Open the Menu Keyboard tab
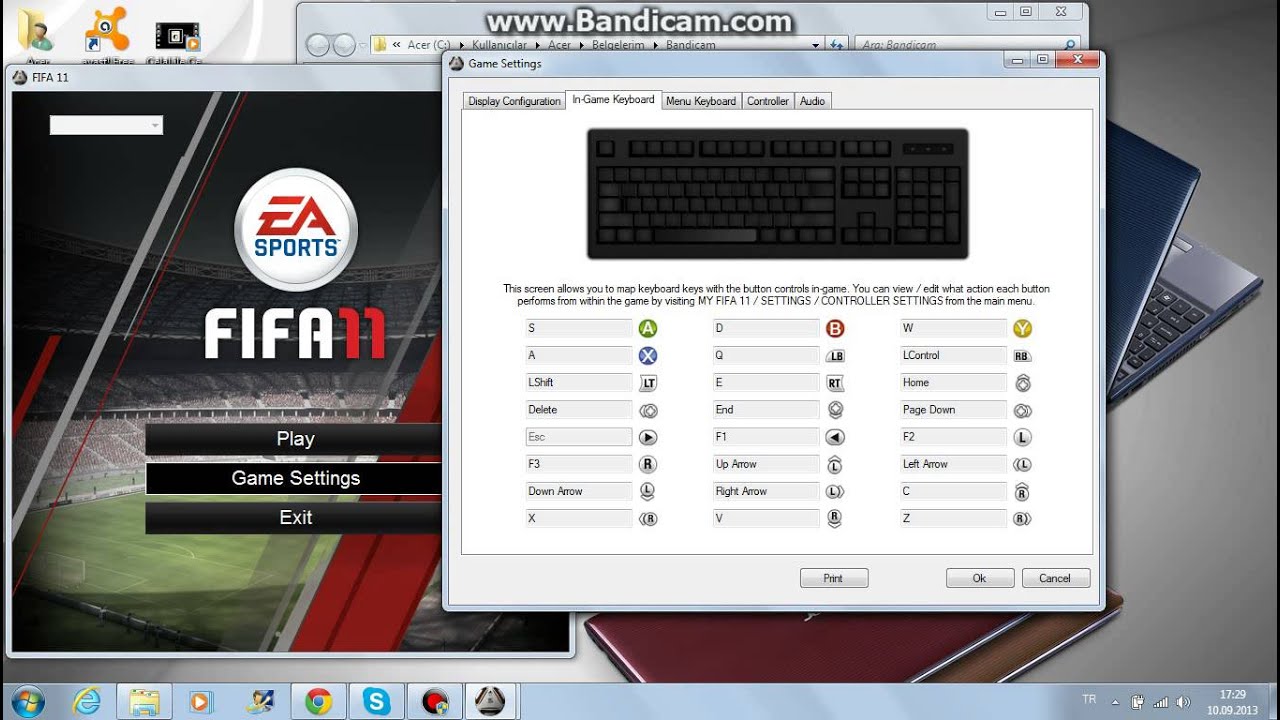Viewport: 1280px width, 720px height. pos(701,101)
